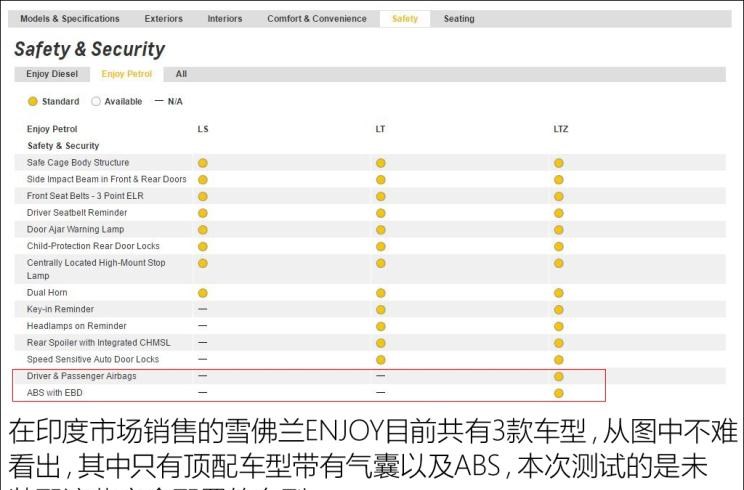
Task: Click the Safety & Security page heading
Action: click(x=89, y=49)
